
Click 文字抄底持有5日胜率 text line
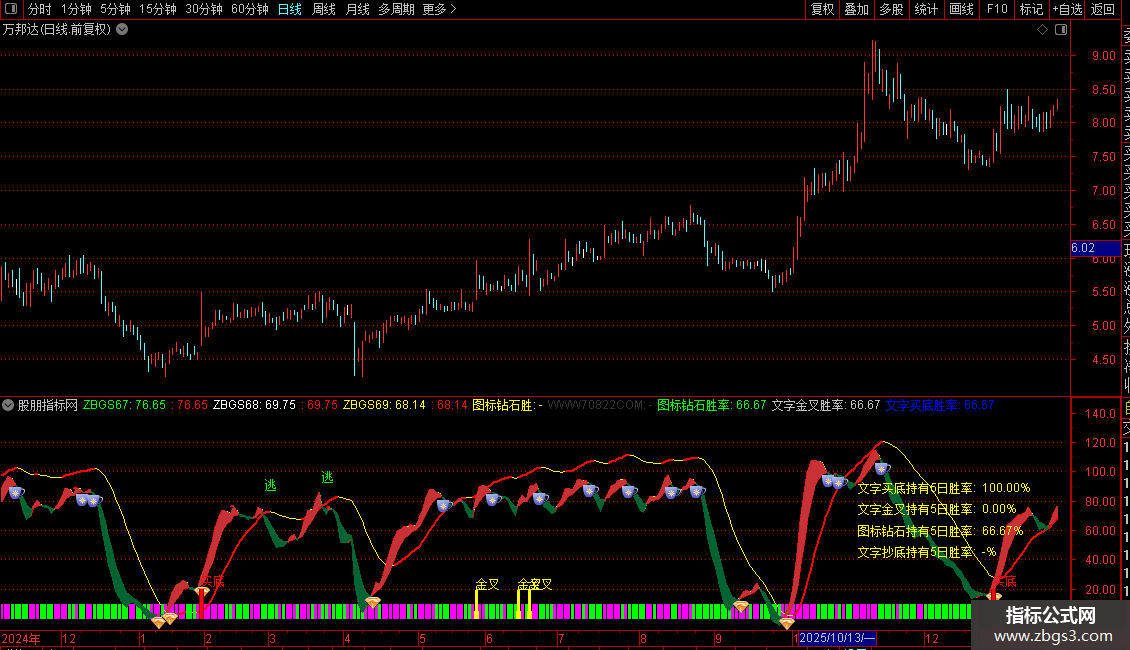(x=926, y=553)
